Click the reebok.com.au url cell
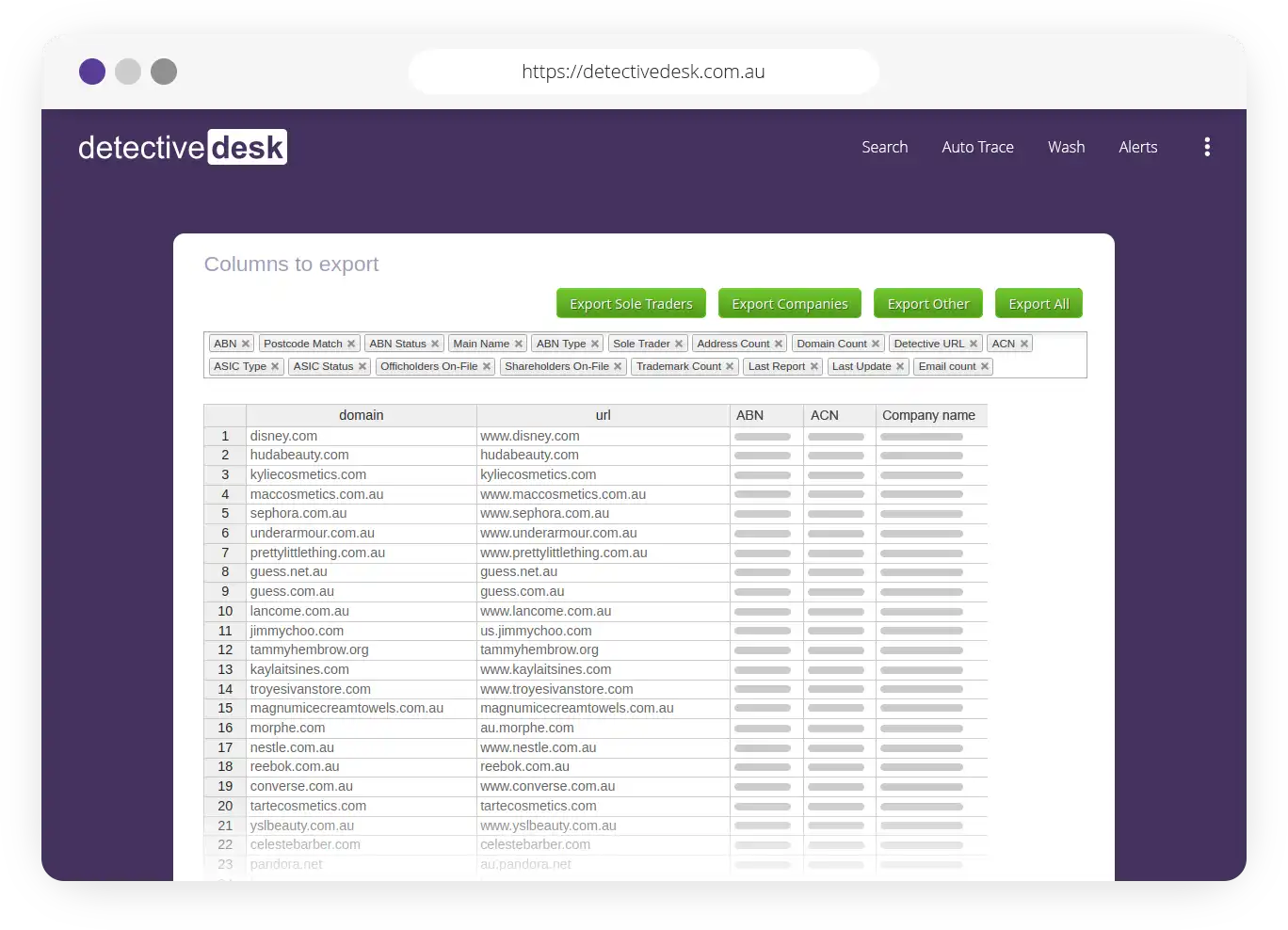The image size is (1288, 930). 604,767
